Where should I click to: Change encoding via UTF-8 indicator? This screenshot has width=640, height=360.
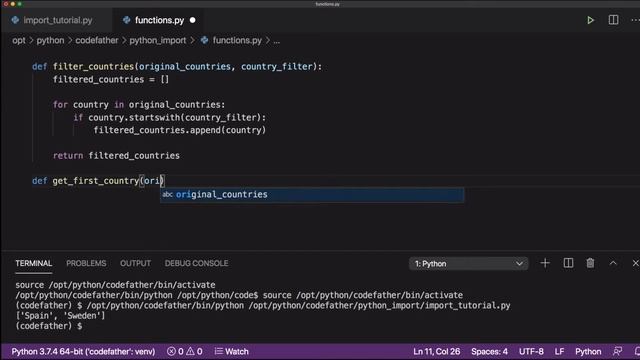[531, 351]
